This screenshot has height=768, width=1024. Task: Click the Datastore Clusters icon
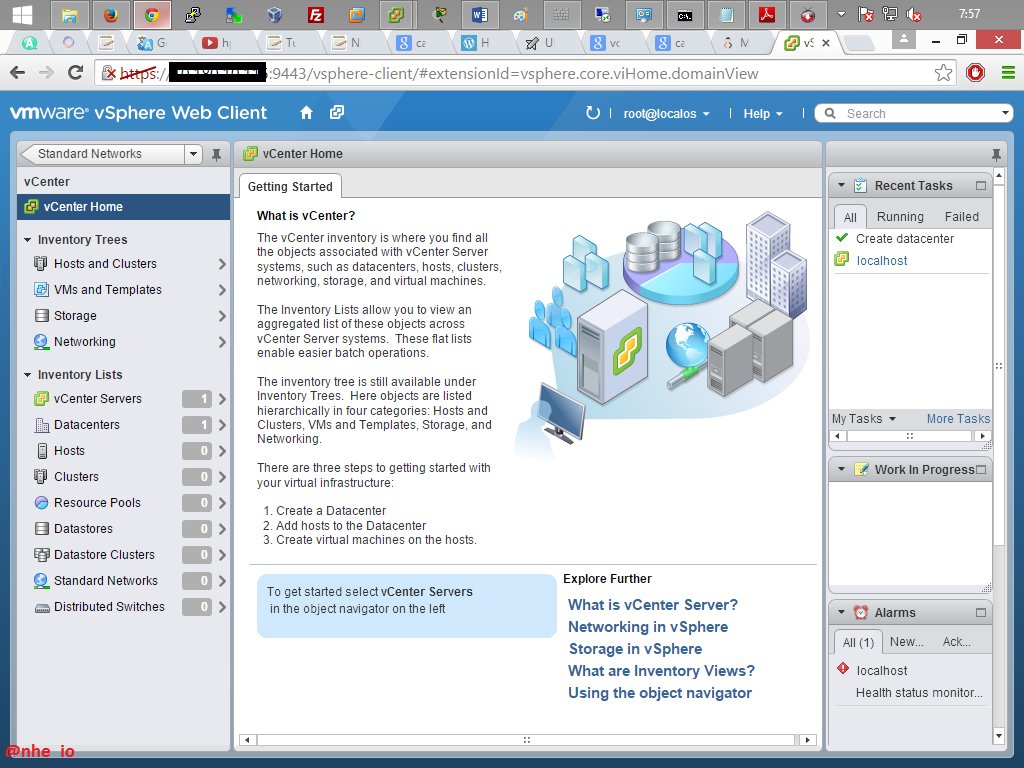42,555
